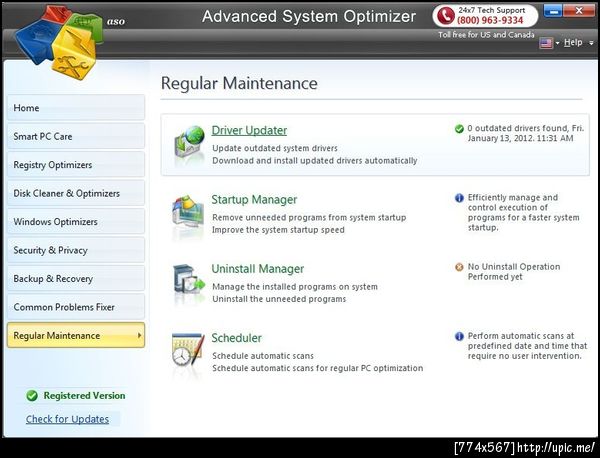Image resolution: width=600 pixels, height=458 pixels.
Task: Open language dropdown arrow next to flag
Action: 557,43
